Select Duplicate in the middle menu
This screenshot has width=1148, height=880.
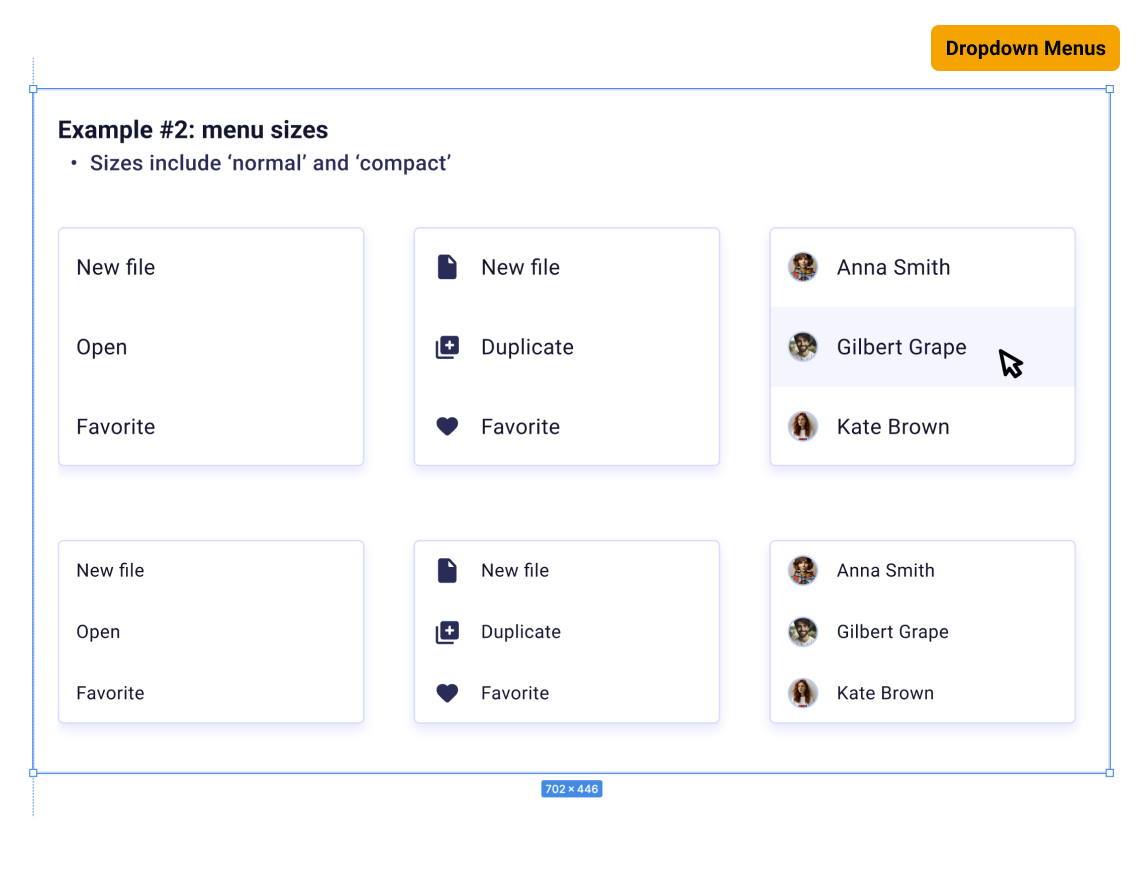point(527,347)
